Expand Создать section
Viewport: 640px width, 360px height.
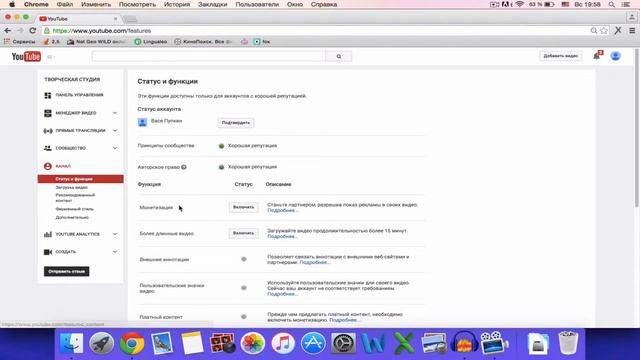[115, 252]
